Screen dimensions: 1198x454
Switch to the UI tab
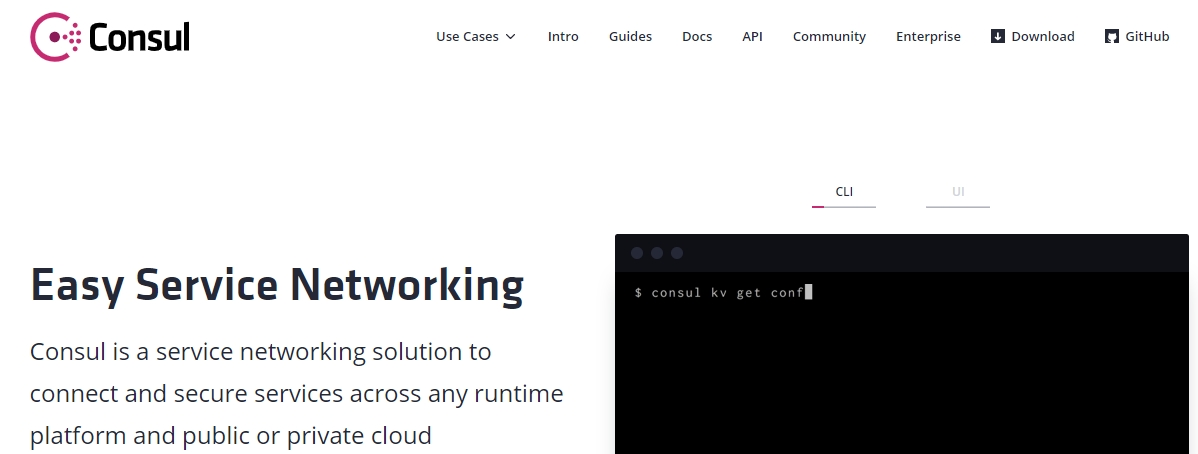pos(958,192)
